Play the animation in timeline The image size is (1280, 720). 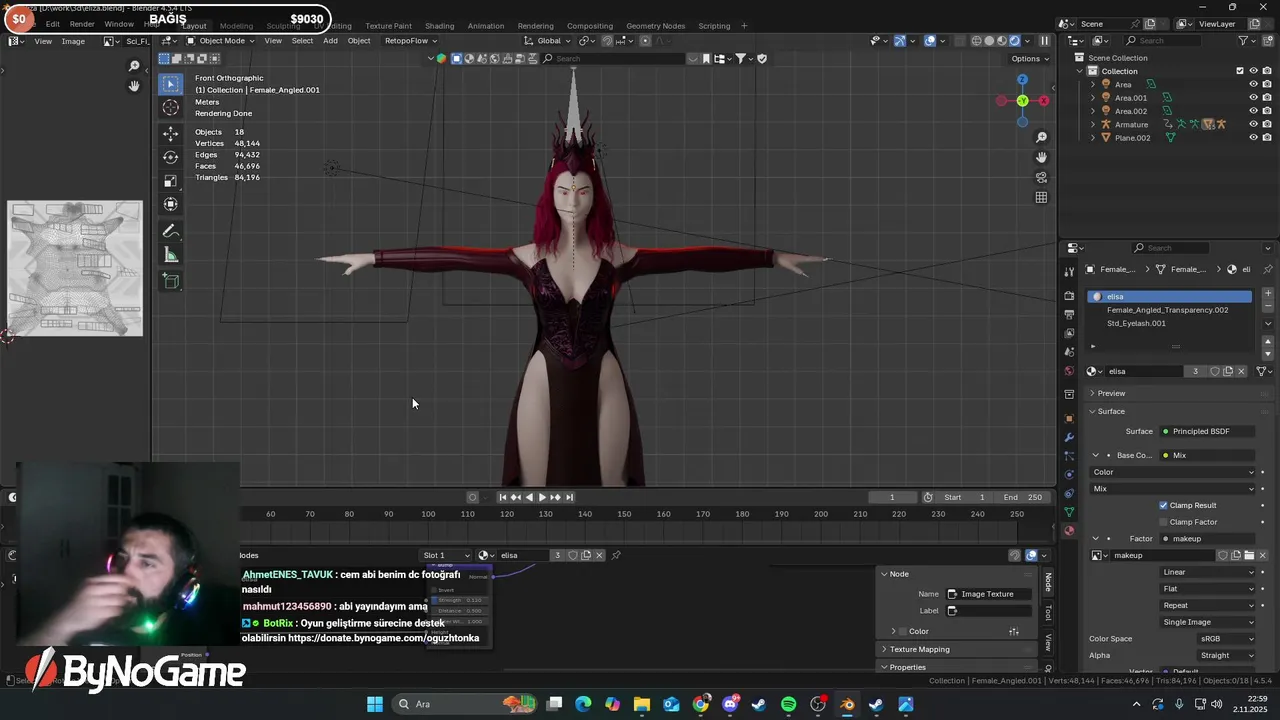(542, 497)
